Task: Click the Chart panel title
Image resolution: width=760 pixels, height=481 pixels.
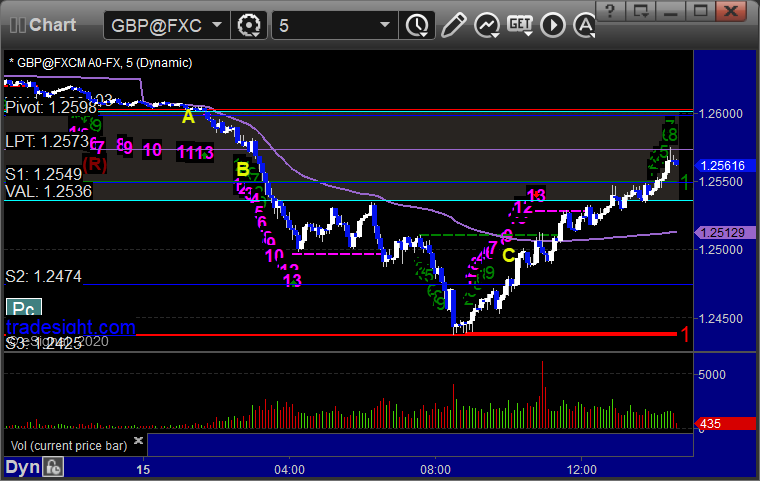Action: tap(52, 25)
